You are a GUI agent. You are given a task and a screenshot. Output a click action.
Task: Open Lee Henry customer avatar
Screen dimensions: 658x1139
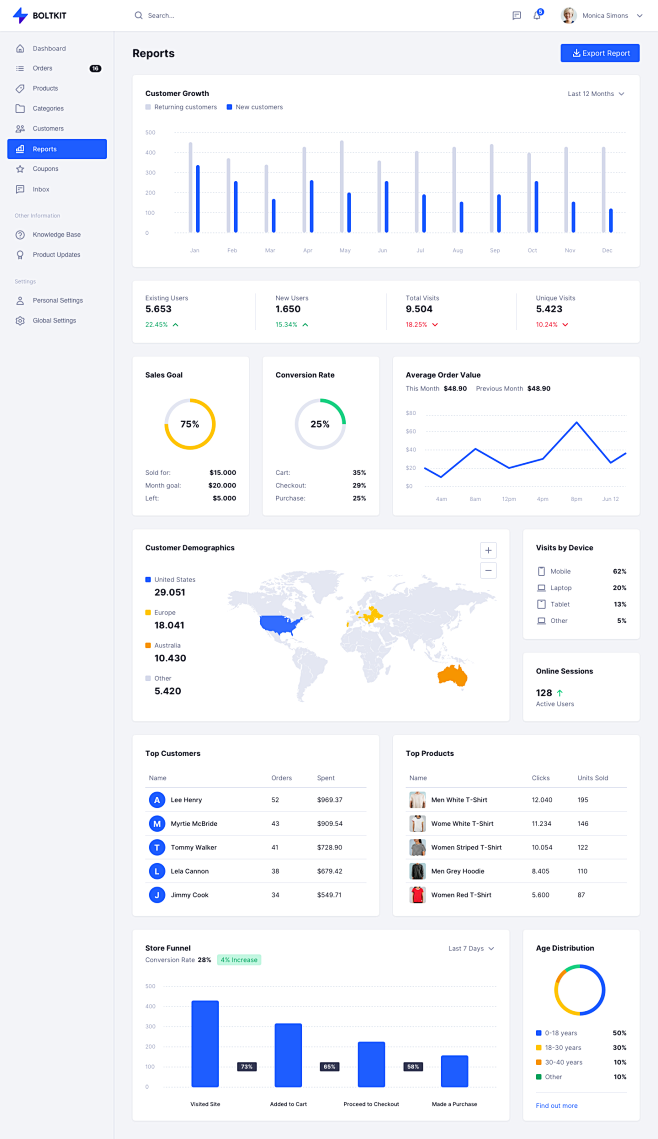pyautogui.click(x=157, y=800)
